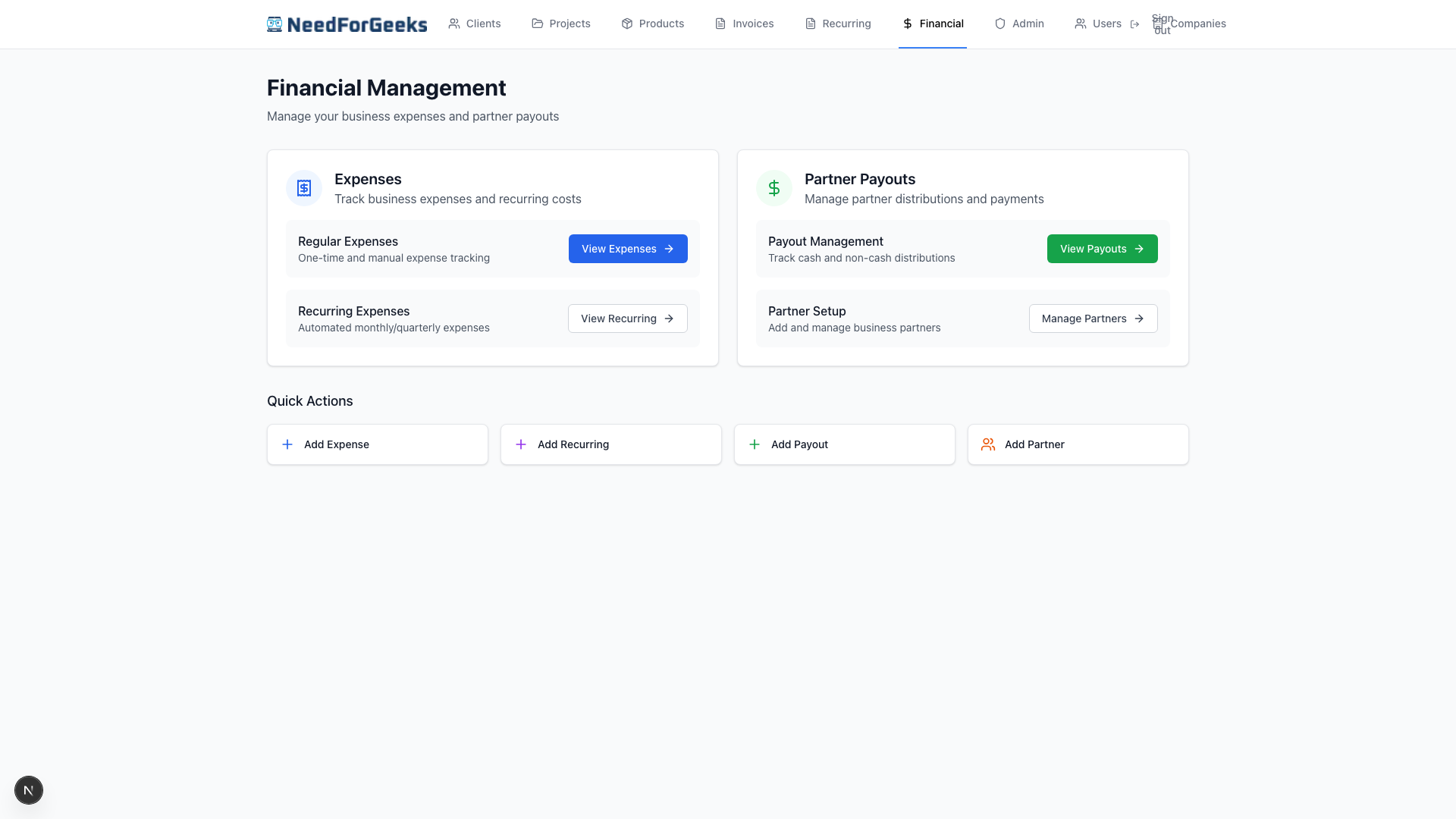Click the blue receipt icon on Expenses card
The width and height of the screenshot is (1456, 819).
(303, 187)
